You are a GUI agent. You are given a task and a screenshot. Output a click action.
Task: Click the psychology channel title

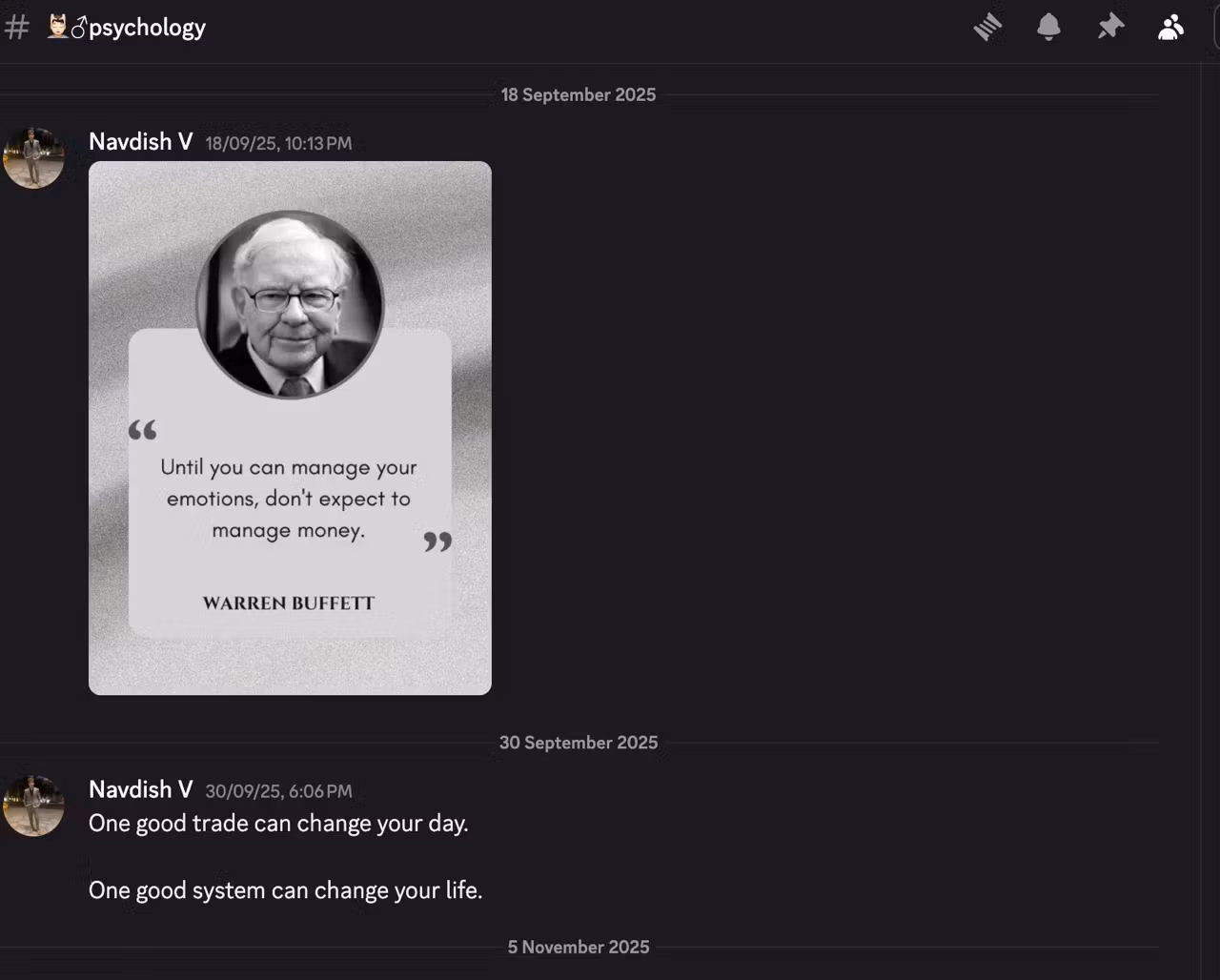coord(148,29)
